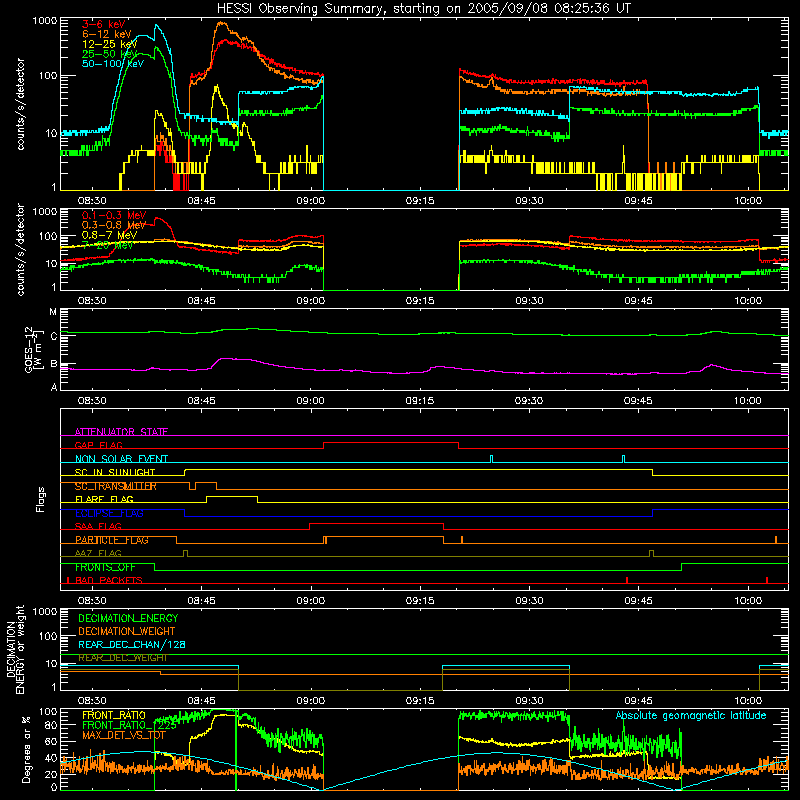Image resolution: width=800 pixels, height=800 pixels.
Task: Select the 'FLARE_FLAG' flag label
Action: pos(104,499)
